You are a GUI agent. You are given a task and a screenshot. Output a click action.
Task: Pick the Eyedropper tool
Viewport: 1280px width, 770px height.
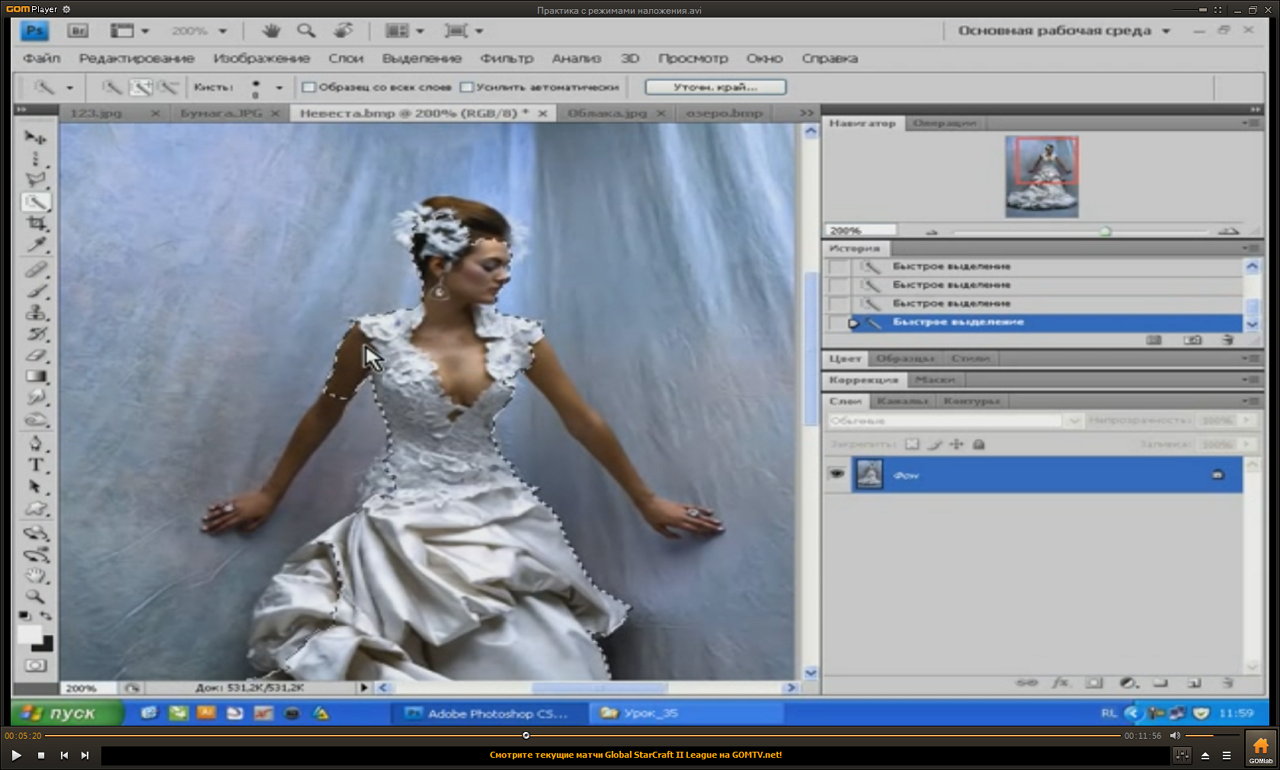pyautogui.click(x=36, y=246)
